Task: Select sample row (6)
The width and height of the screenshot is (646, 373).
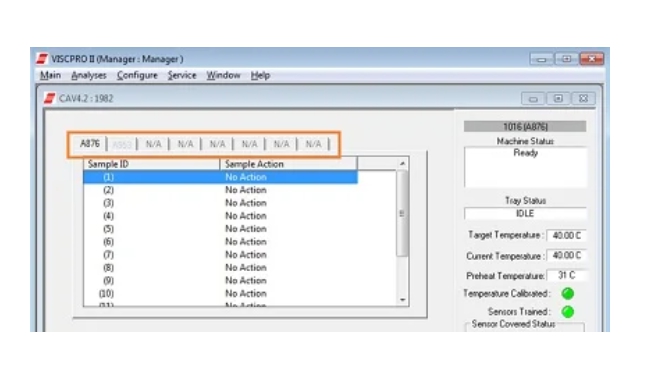Action: [x=220, y=242]
